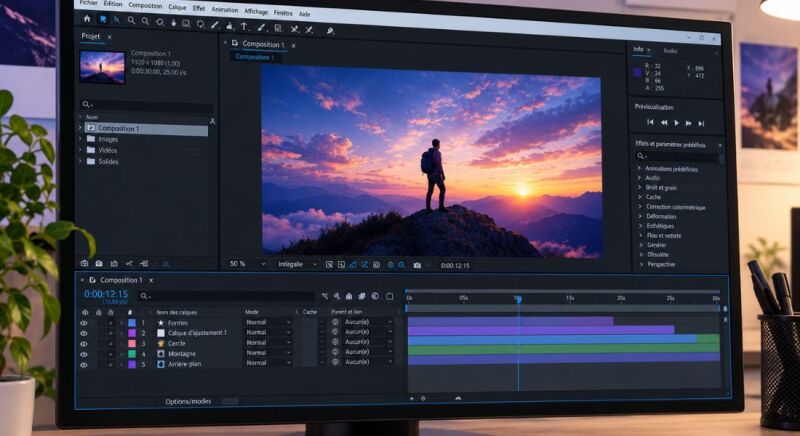Screen dimensions: 800x436
Task: Open the Intégrale resolution dropdown
Action: [297, 264]
